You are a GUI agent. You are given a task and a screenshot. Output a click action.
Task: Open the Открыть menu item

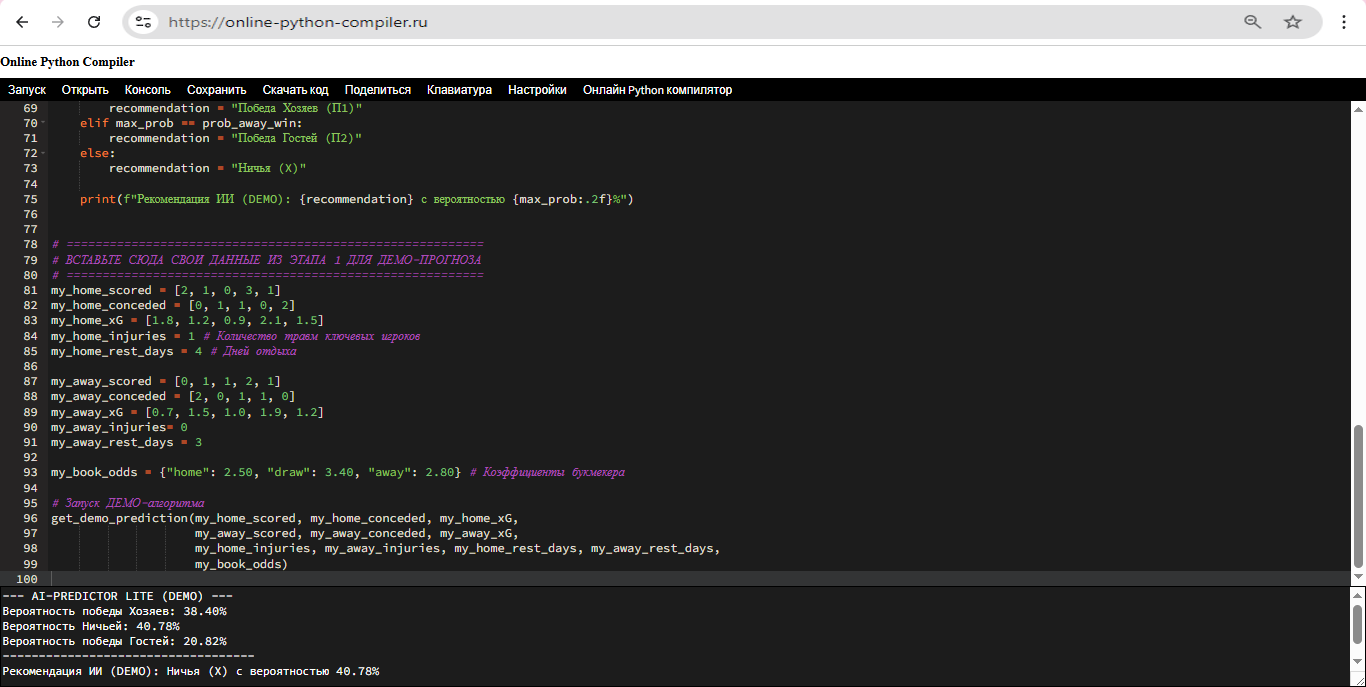coord(85,90)
